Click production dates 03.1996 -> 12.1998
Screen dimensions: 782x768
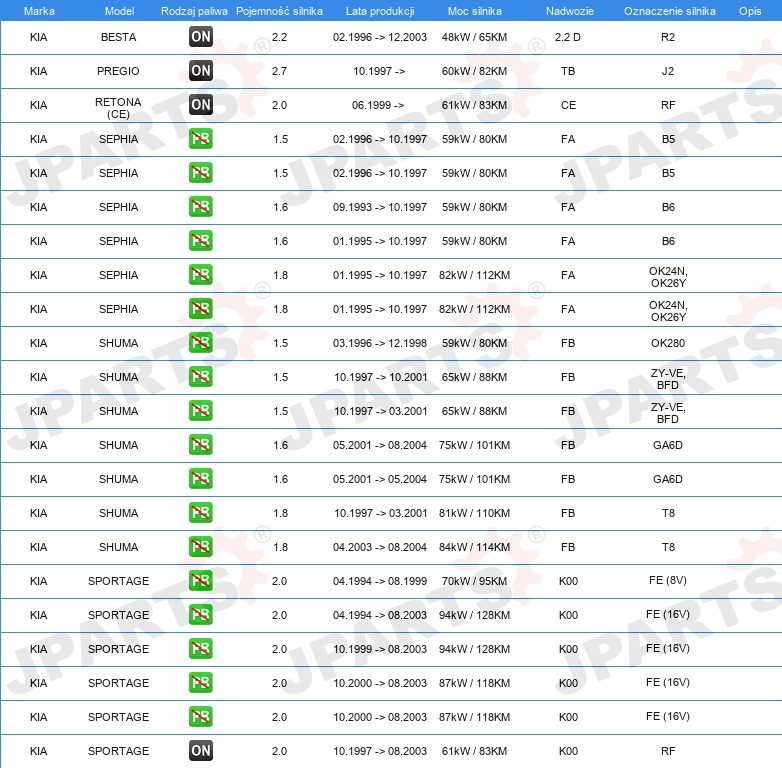[x=380, y=343]
